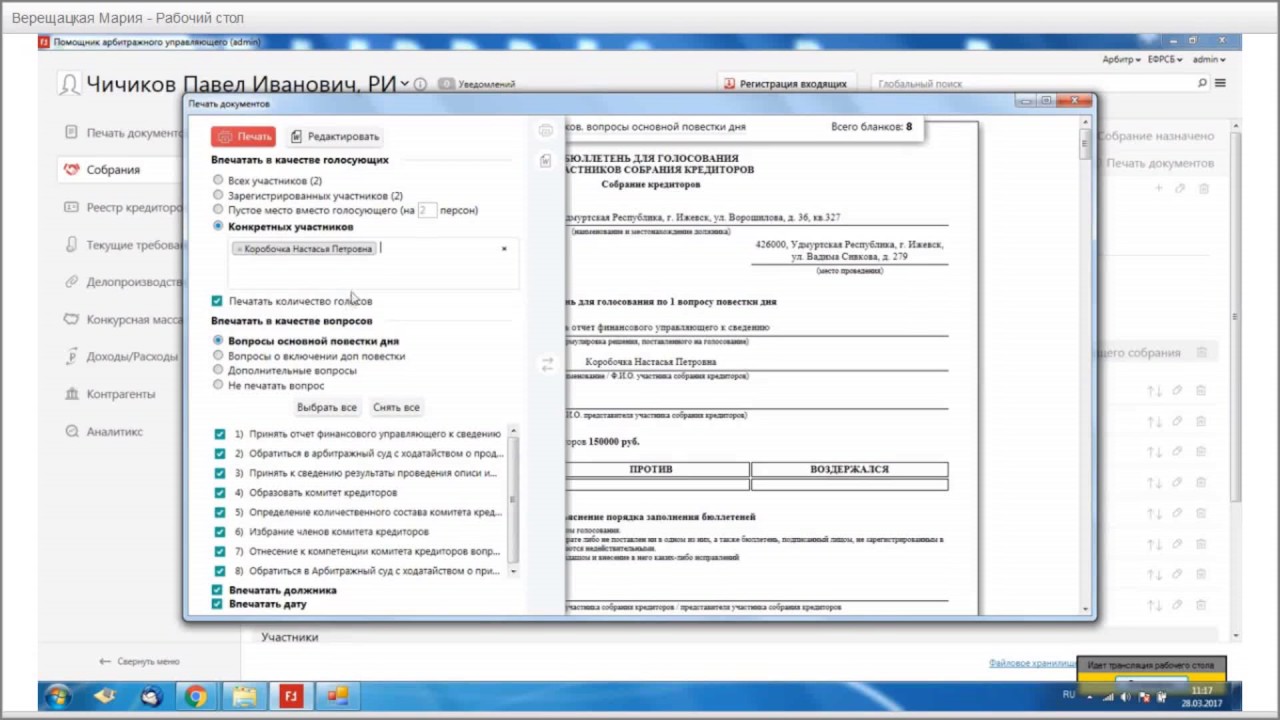The image size is (1280, 720).
Task: Select Вопросы о включении доп повестки
Action: point(218,356)
